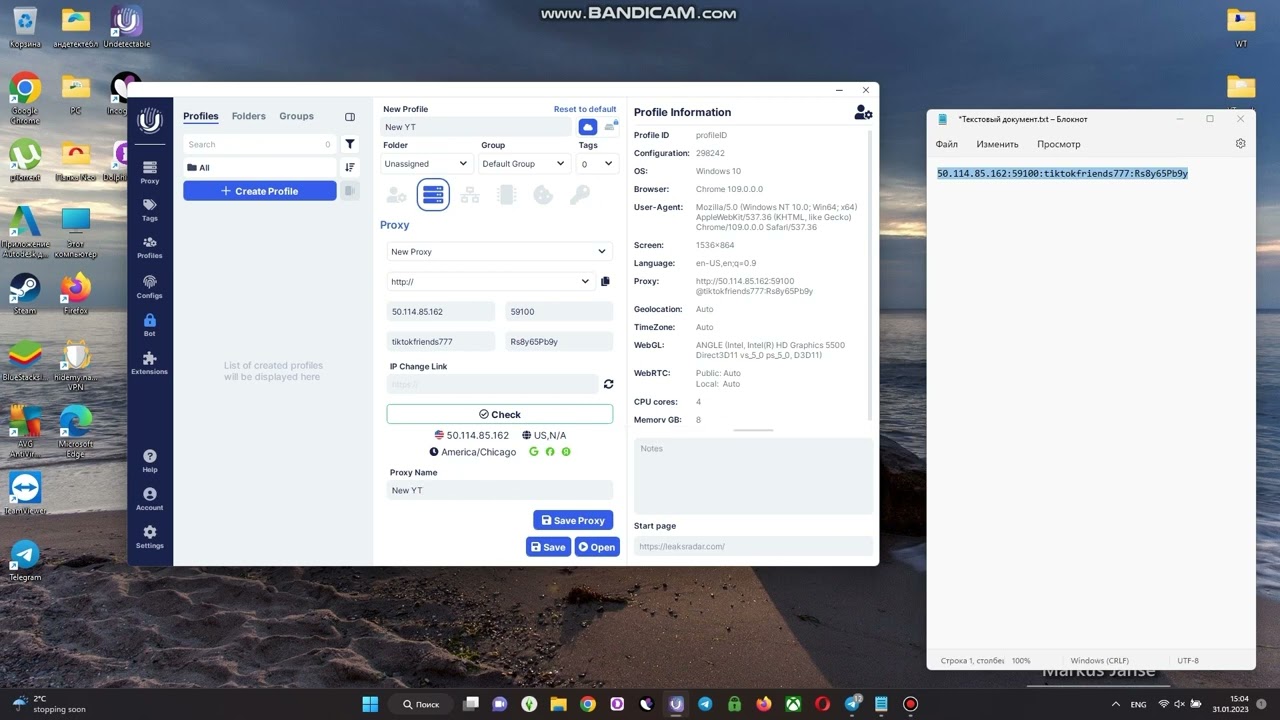Open the Configs fingerprint section
Viewport: 1280px width, 720px height.
[x=150, y=287]
